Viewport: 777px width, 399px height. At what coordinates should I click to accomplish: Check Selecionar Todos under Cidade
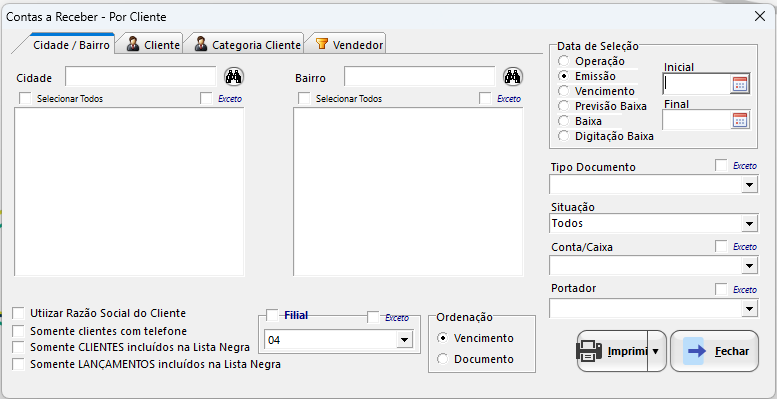click(x=25, y=98)
